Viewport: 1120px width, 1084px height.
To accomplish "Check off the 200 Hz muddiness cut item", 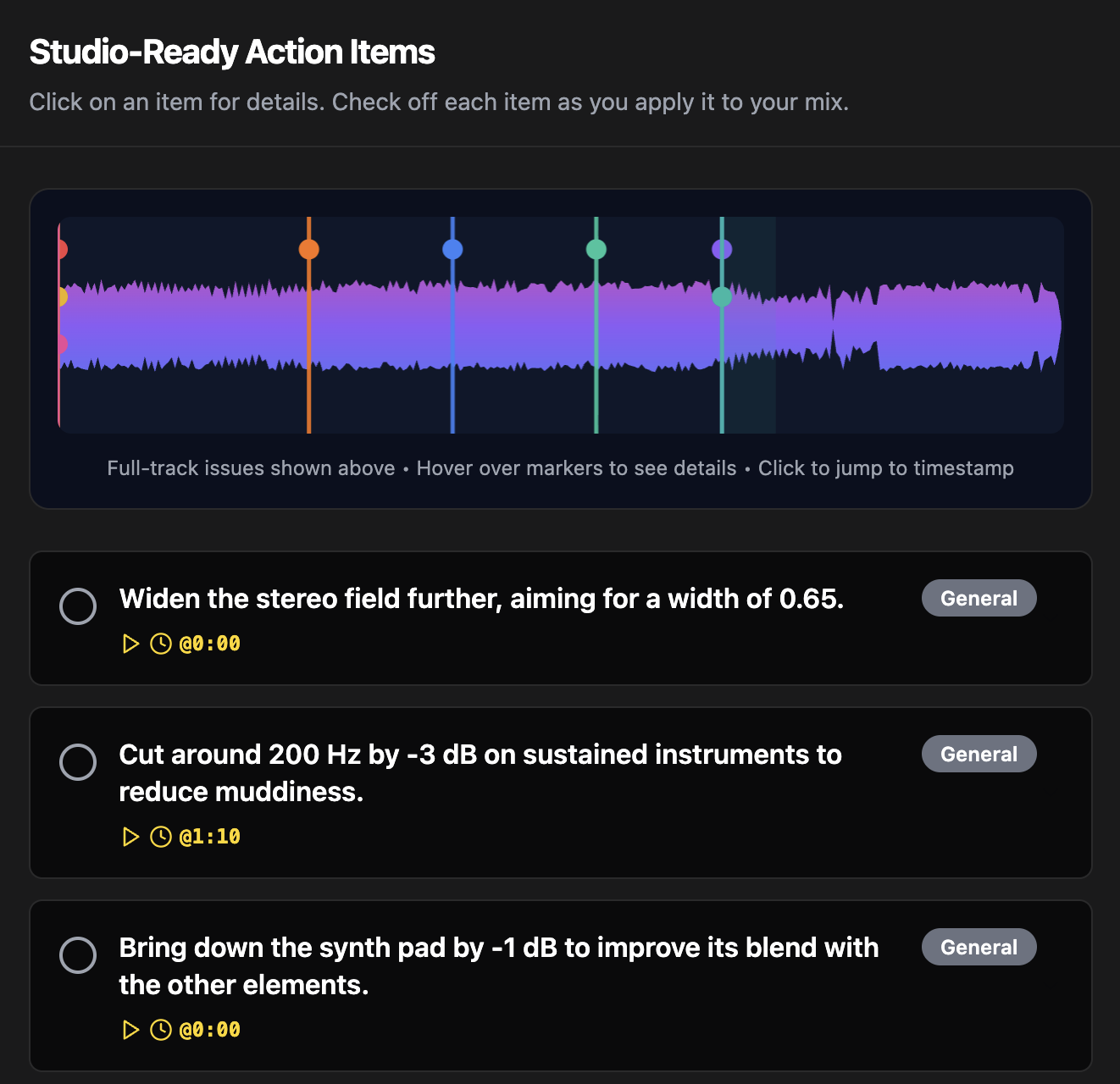I will (x=78, y=761).
